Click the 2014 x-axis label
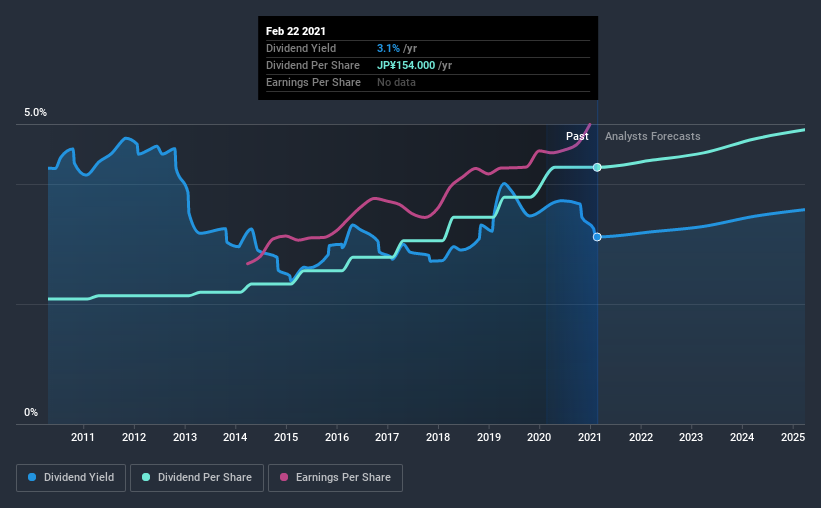The image size is (821, 508). pyautogui.click(x=235, y=437)
